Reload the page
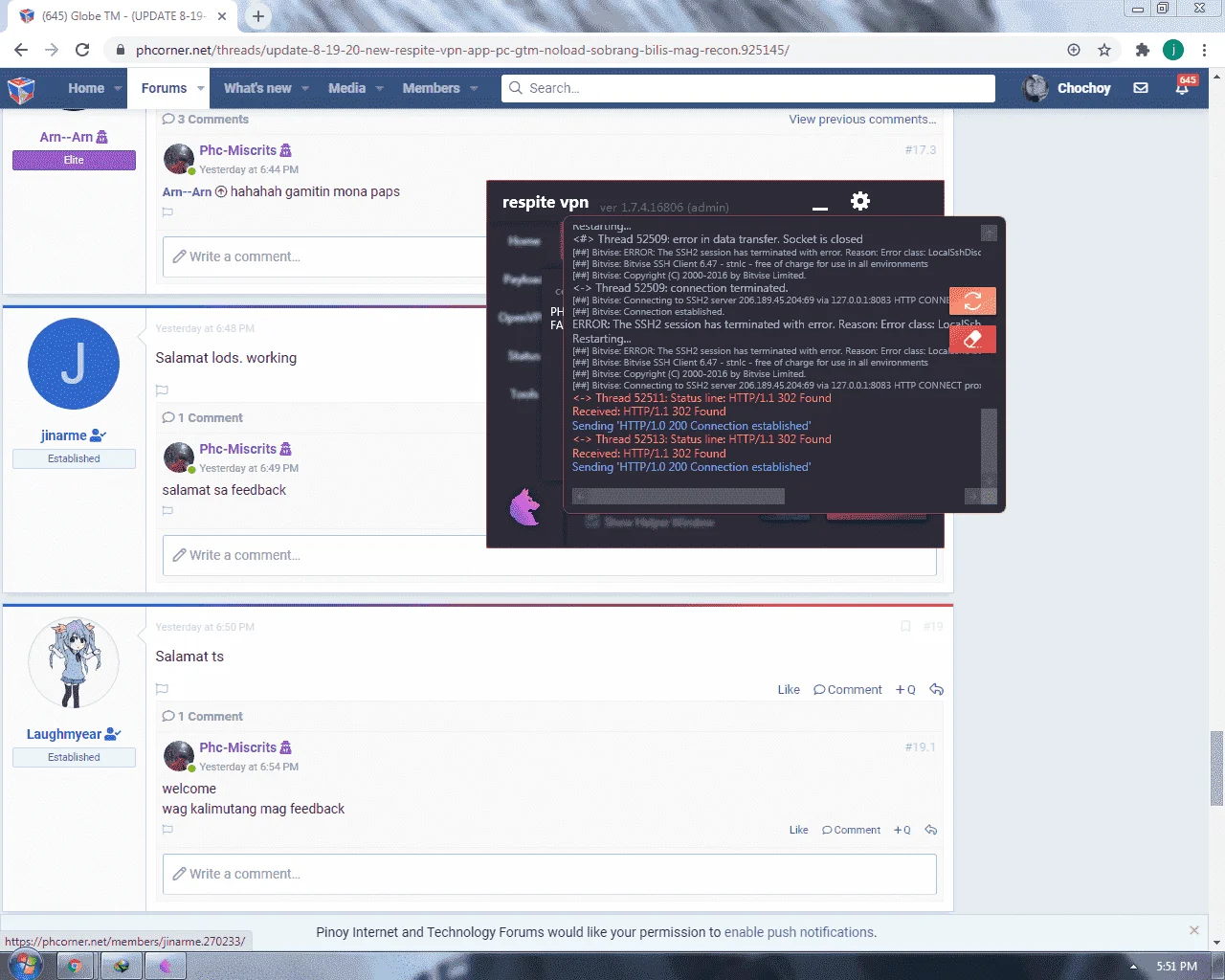 (x=82, y=50)
